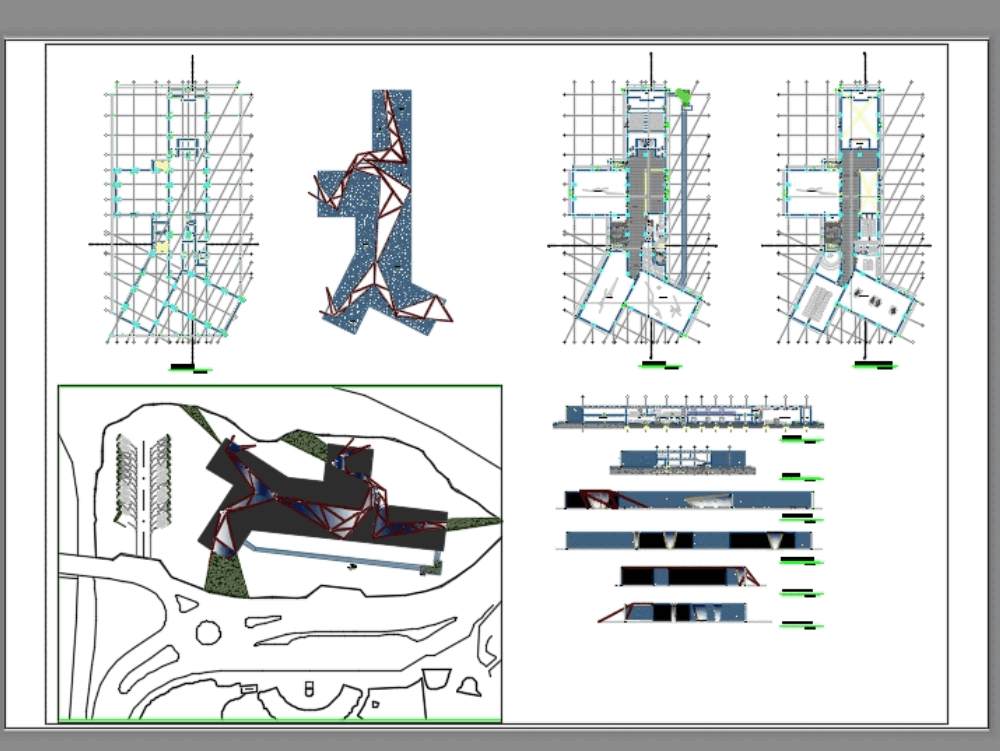Click the green site plan border

pos(280,385)
